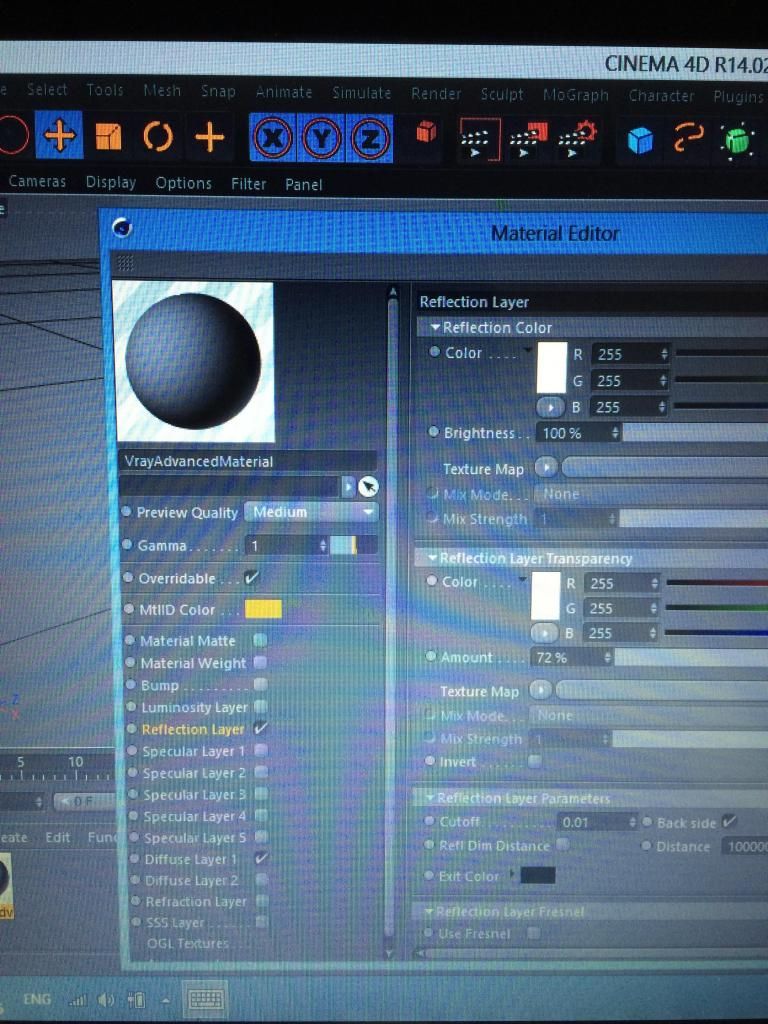Viewport: 768px width, 1024px height.
Task: Open the Tools menu
Action: [104, 89]
